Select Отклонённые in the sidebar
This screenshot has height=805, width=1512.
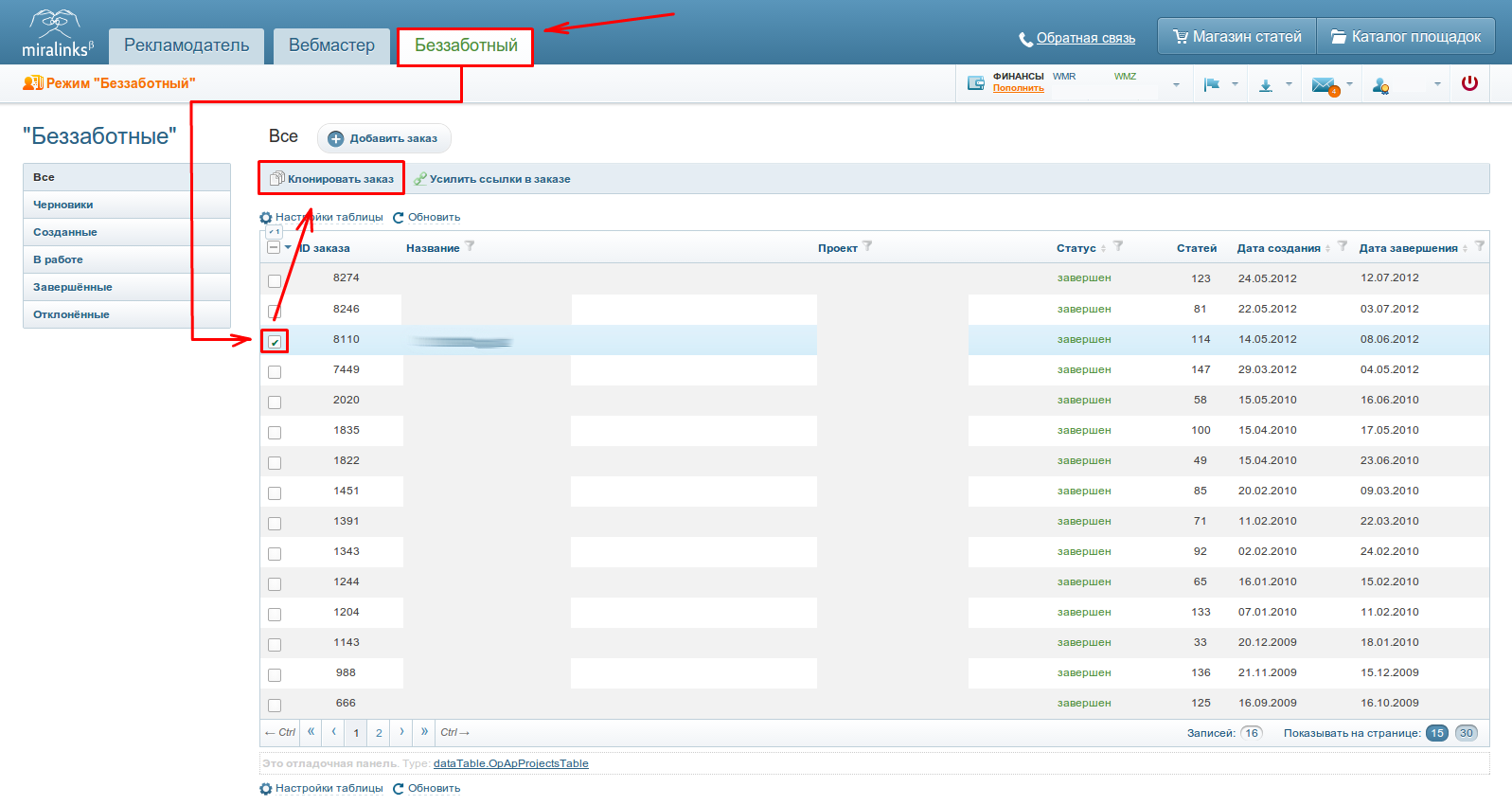(127, 314)
